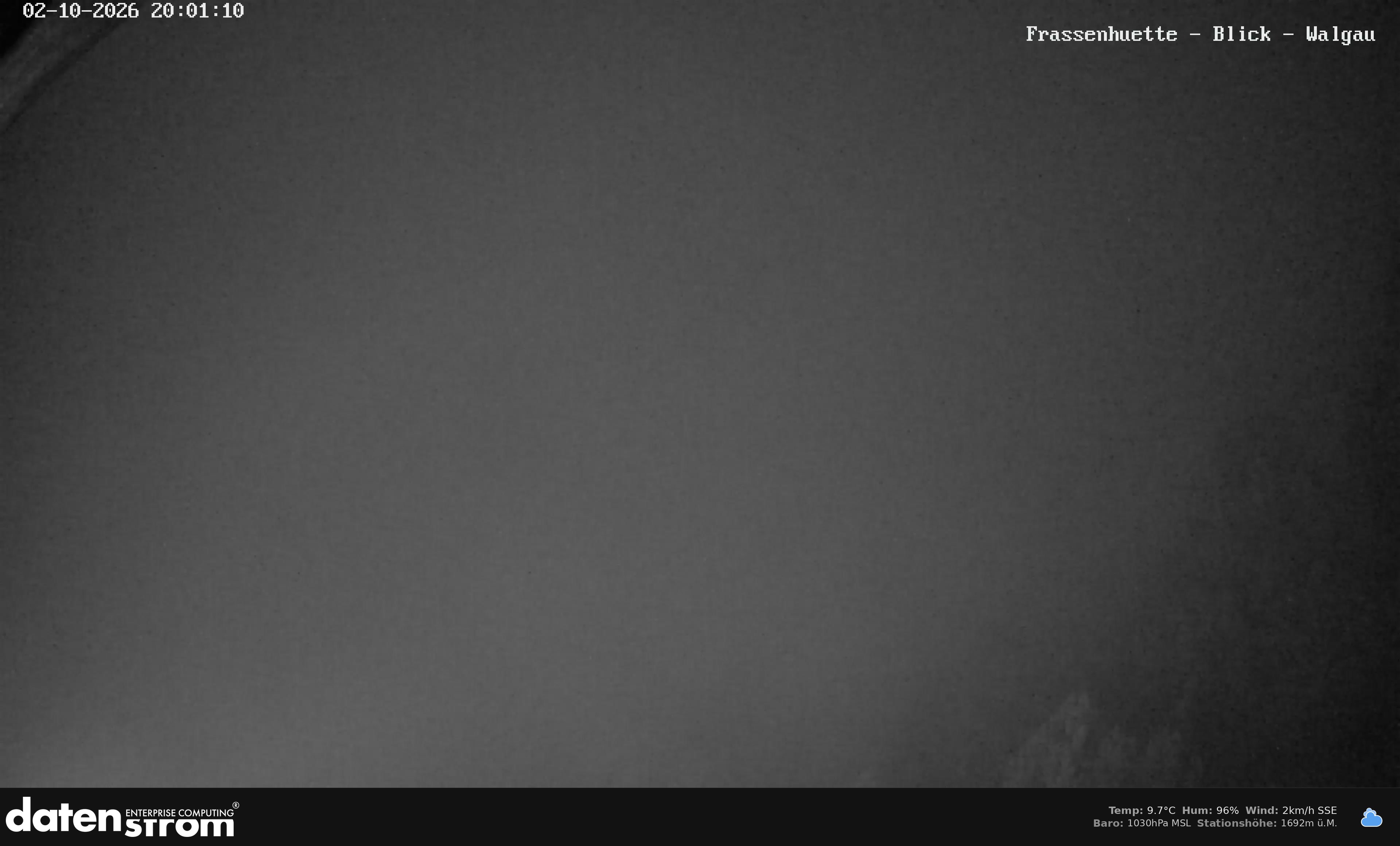Click the 'Frassenhuette' word in the title overlay
Viewport: 1400px width, 846px height.
[1101, 34]
